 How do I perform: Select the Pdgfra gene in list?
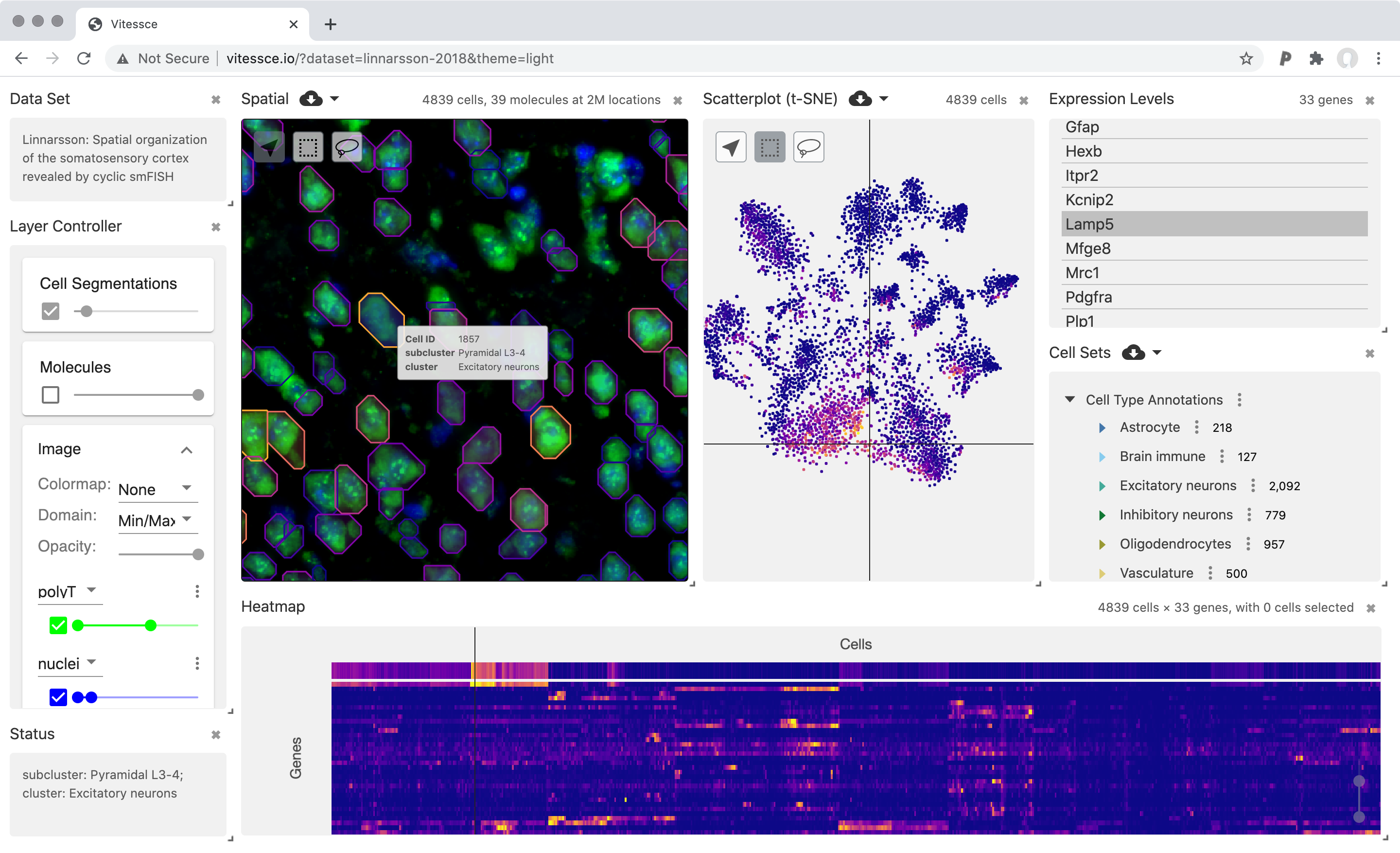coord(1088,297)
